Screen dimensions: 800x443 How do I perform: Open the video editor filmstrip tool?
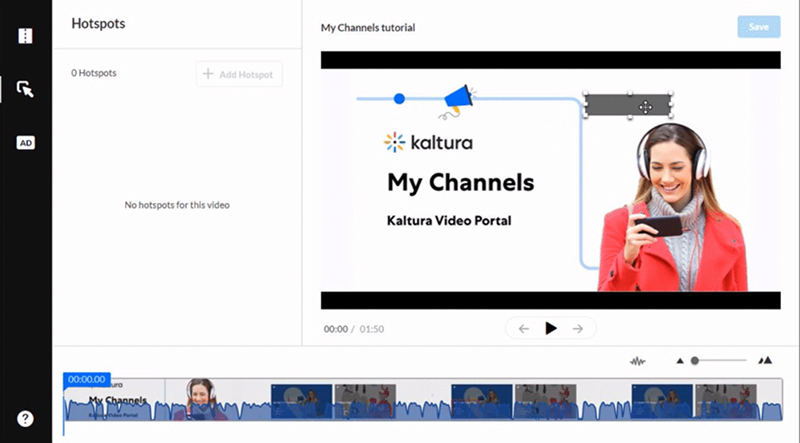tap(26, 36)
